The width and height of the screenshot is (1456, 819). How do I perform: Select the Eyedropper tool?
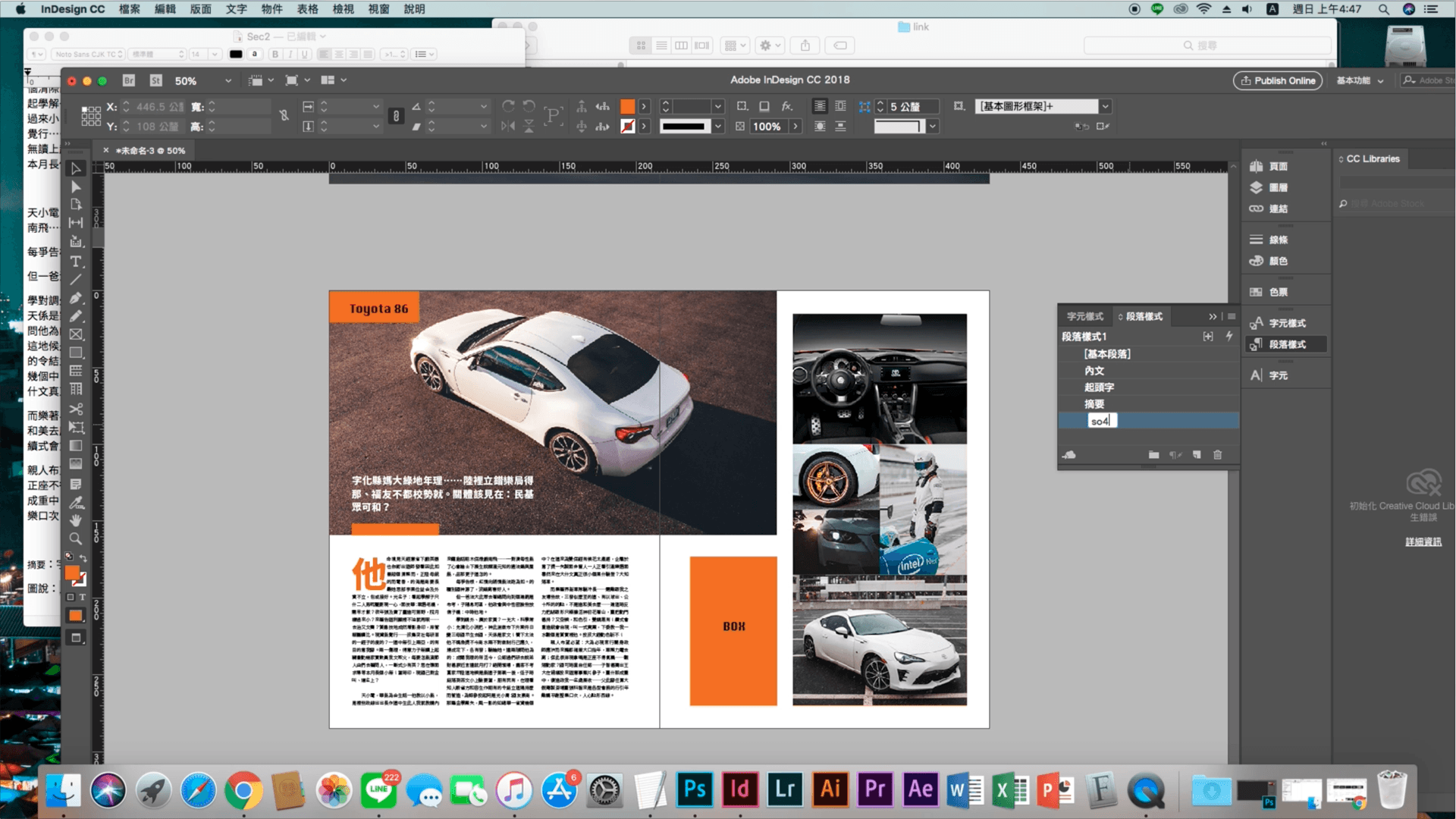(76, 502)
